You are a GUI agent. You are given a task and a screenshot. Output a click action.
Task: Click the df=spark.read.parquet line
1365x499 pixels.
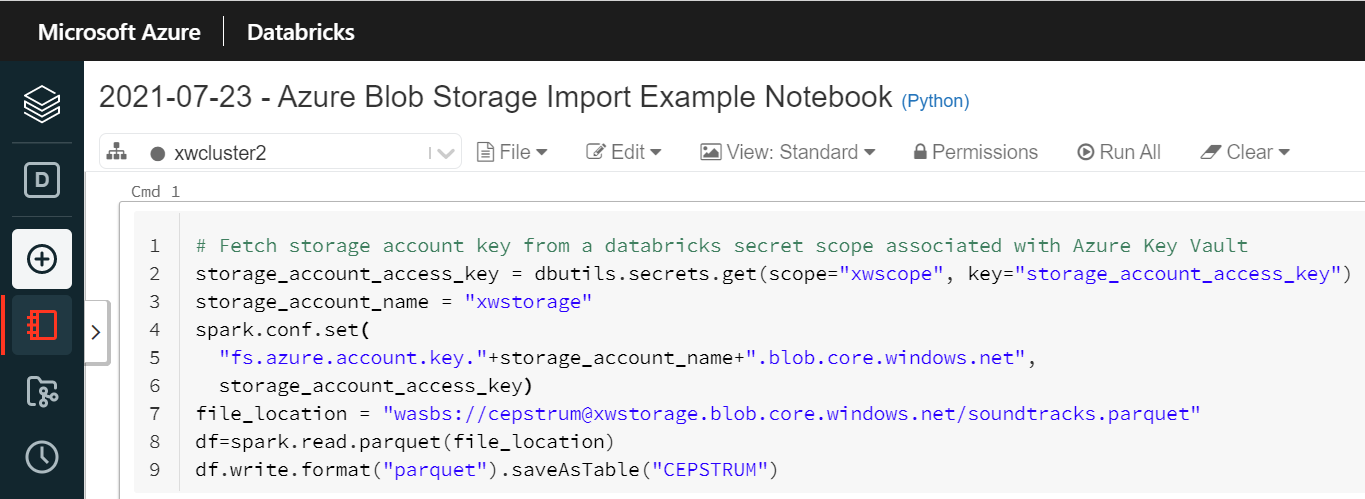tap(404, 442)
